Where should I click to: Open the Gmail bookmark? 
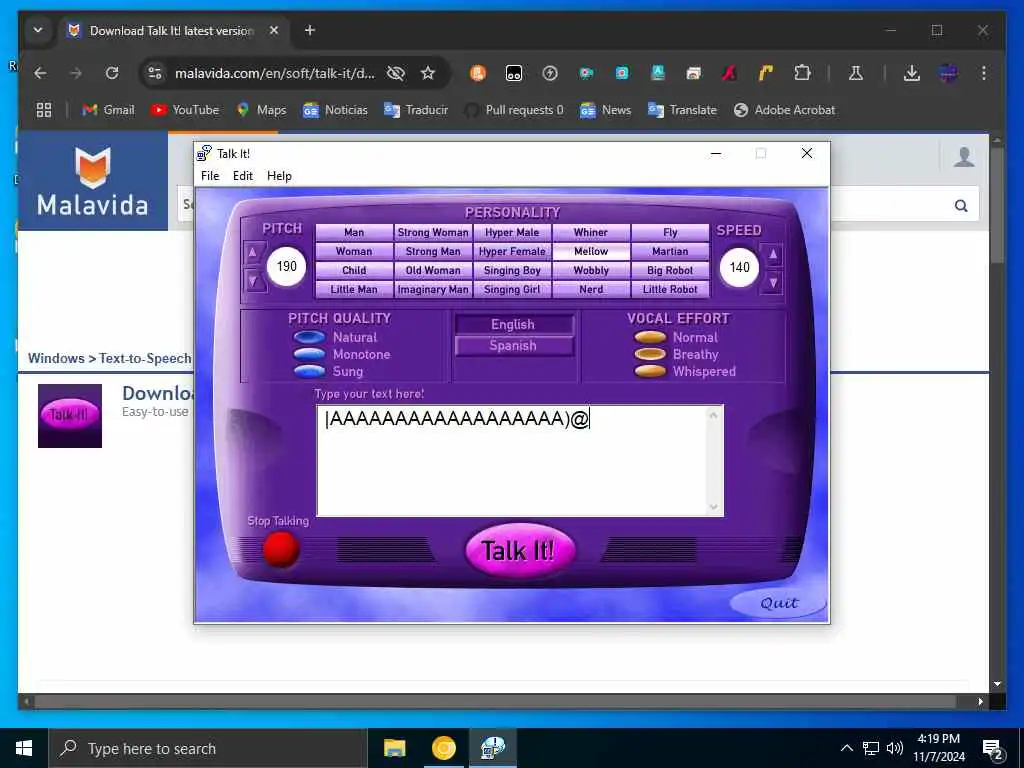tap(108, 110)
